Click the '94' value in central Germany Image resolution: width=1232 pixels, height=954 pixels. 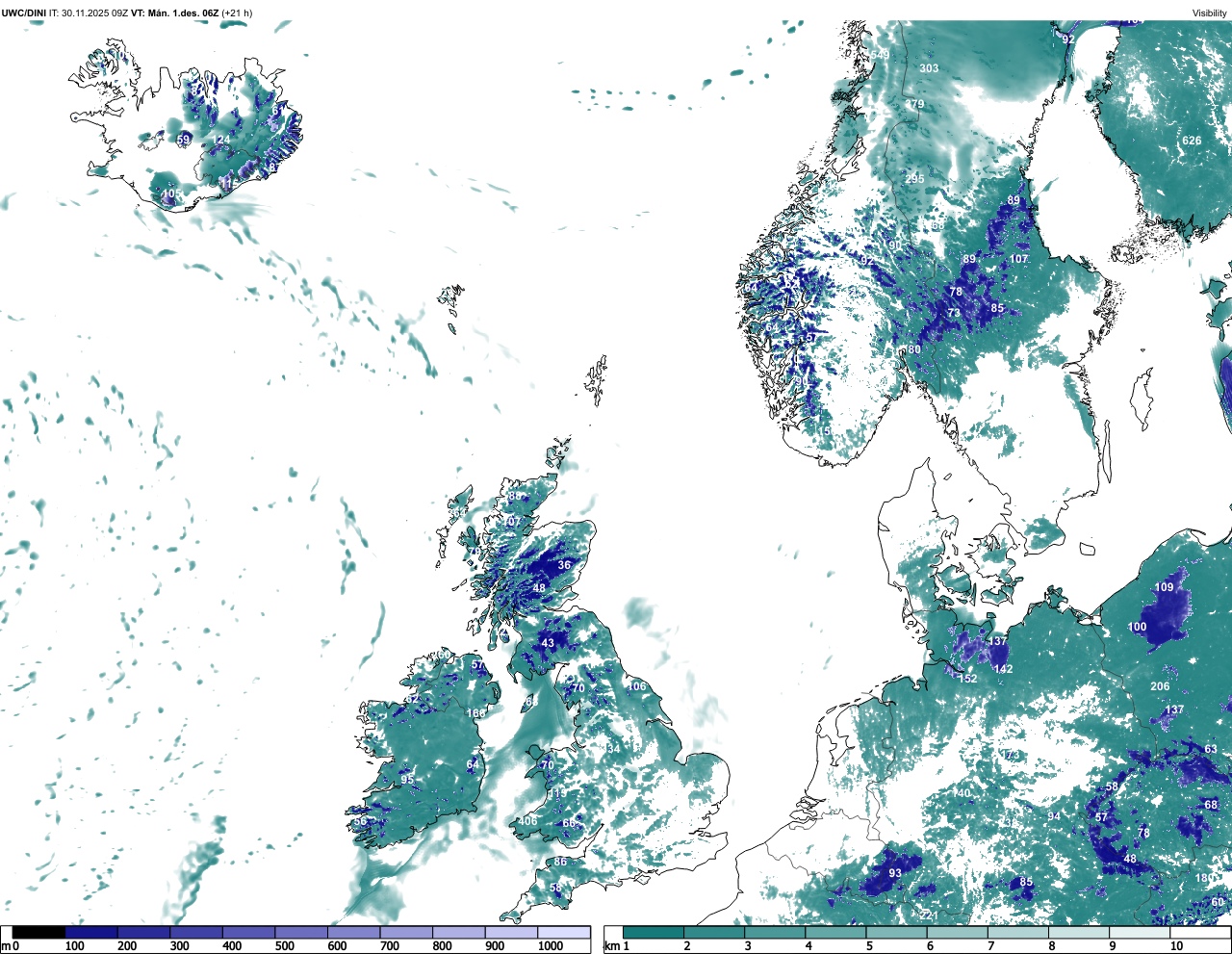tap(1054, 816)
